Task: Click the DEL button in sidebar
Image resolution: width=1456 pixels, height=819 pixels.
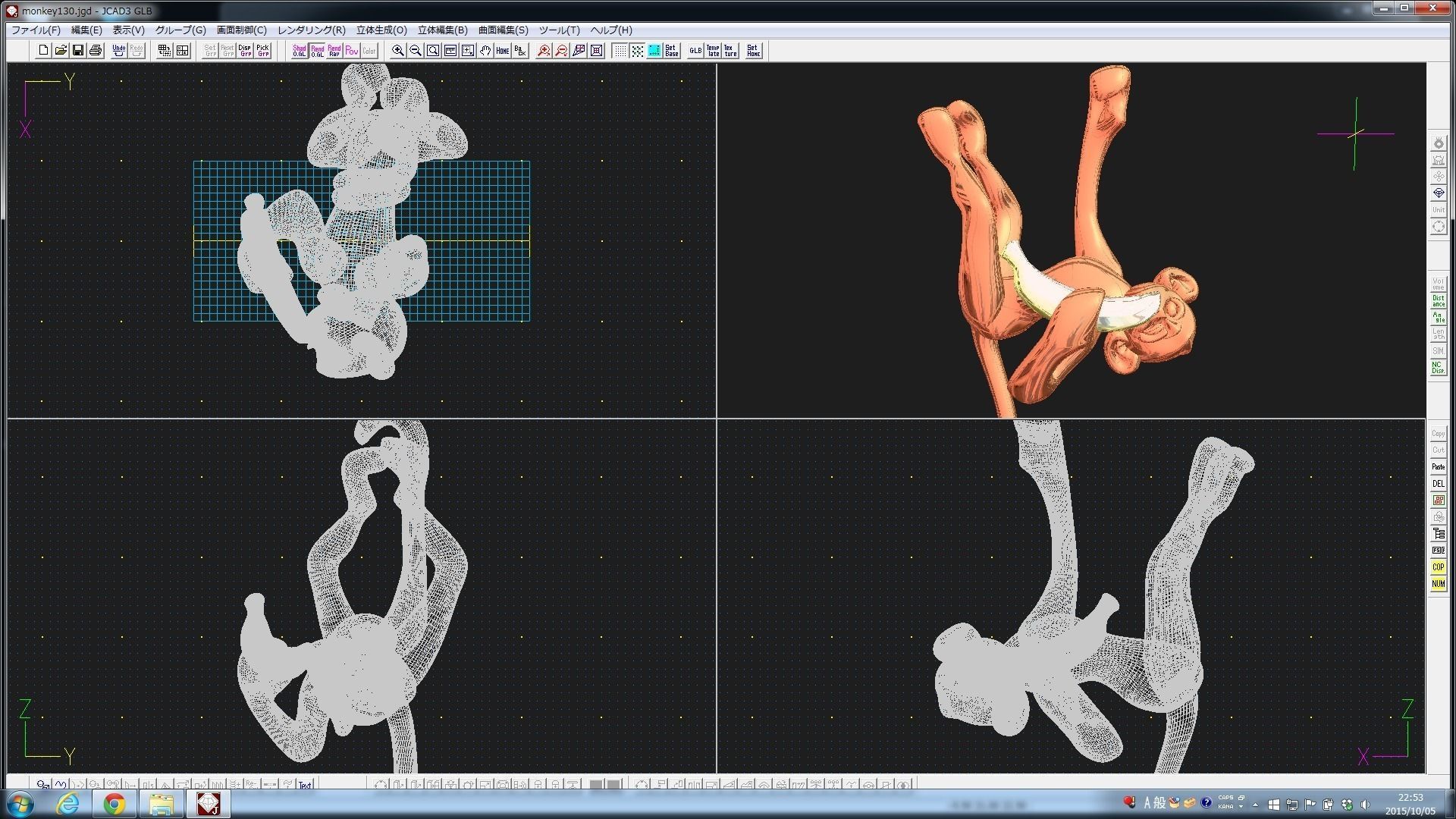Action: coord(1439,484)
